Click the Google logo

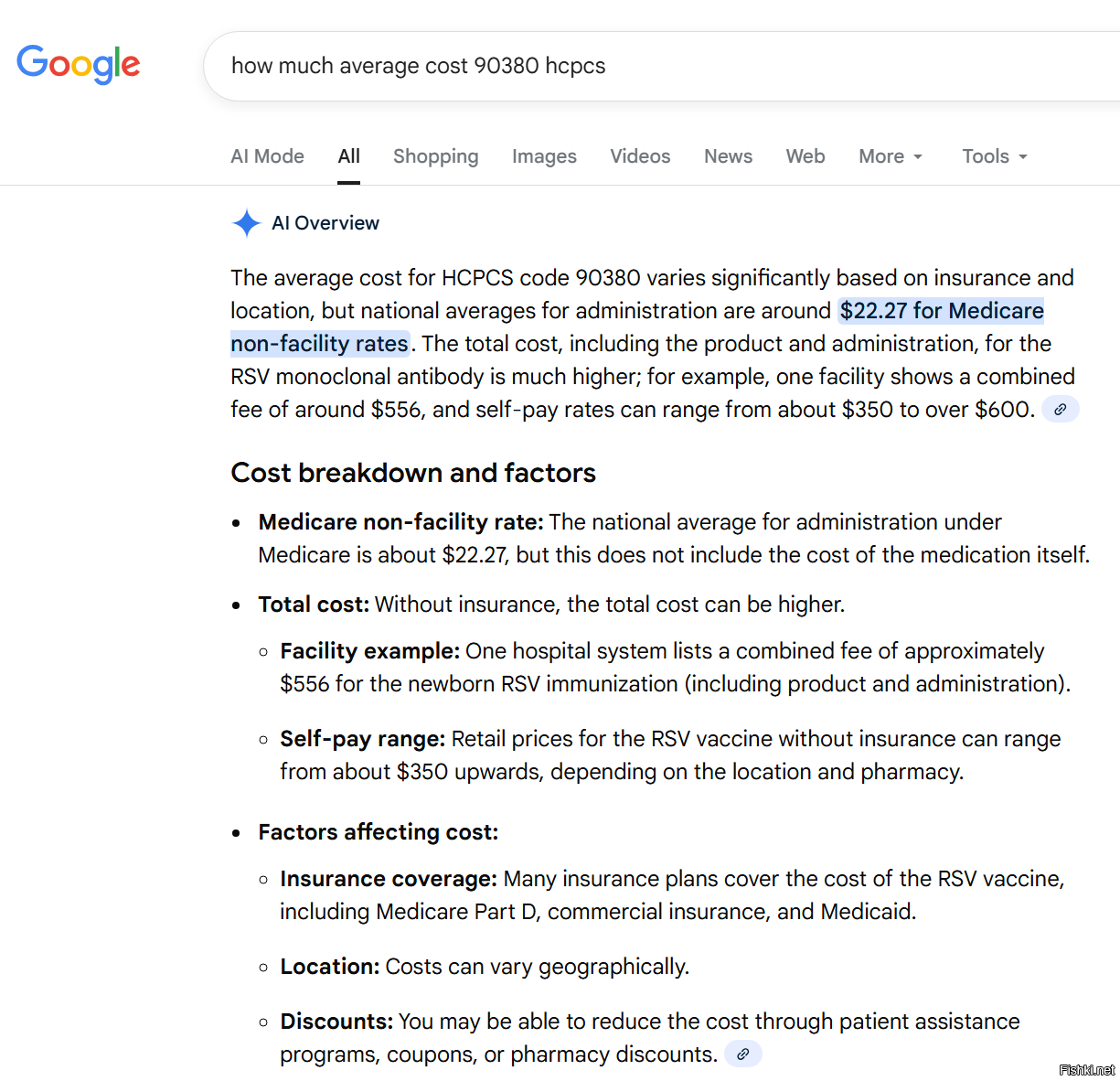coord(79,64)
